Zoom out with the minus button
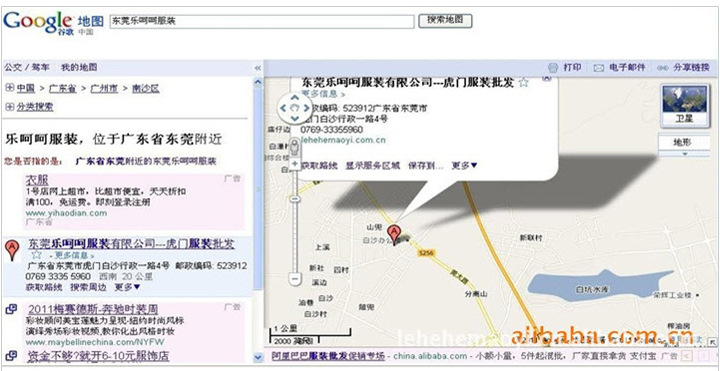Viewport: 720px width, 371px height. click(x=294, y=278)
